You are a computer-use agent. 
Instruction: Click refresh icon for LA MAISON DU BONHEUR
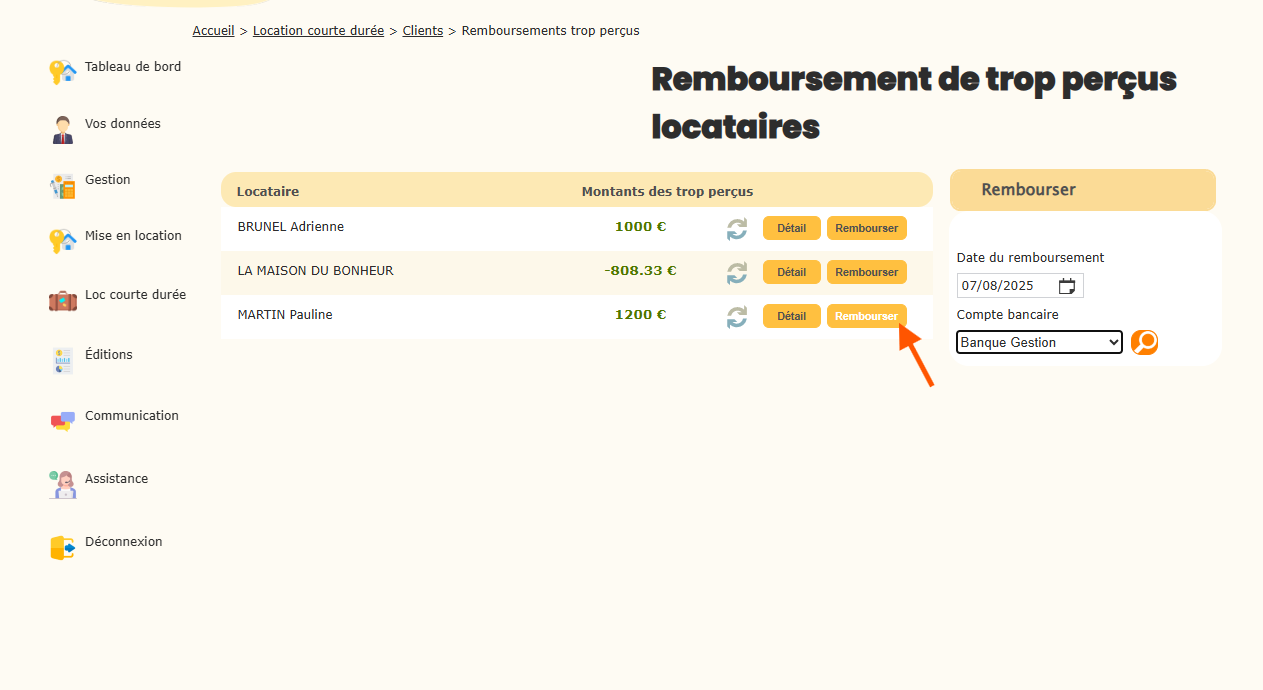pyautogui.click(x=737, y=273)
